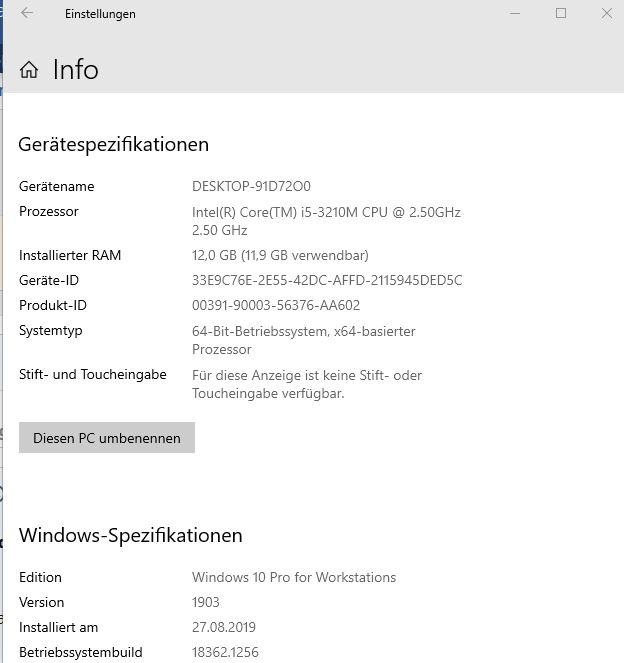Click the Intel(R) Core(TM) i5-3210M processor text

(326, 221)
